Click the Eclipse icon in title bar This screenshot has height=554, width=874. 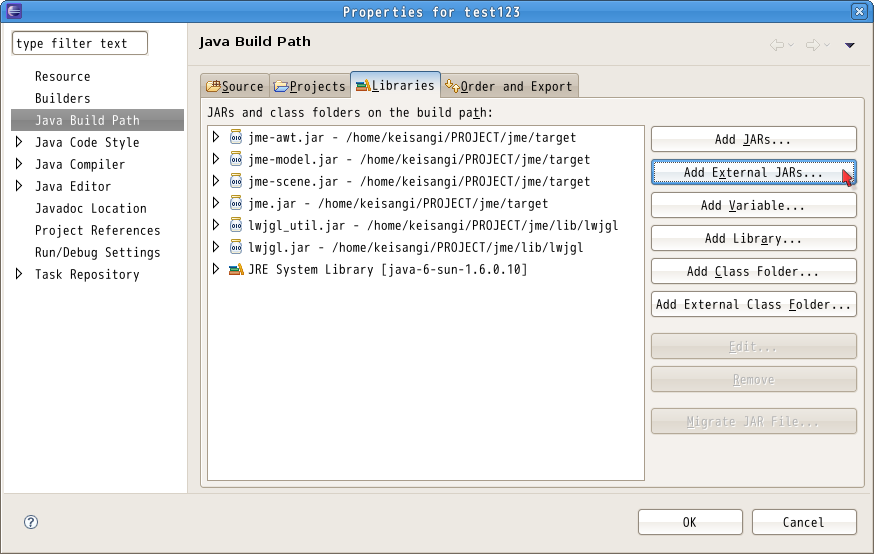pos(12,11)
